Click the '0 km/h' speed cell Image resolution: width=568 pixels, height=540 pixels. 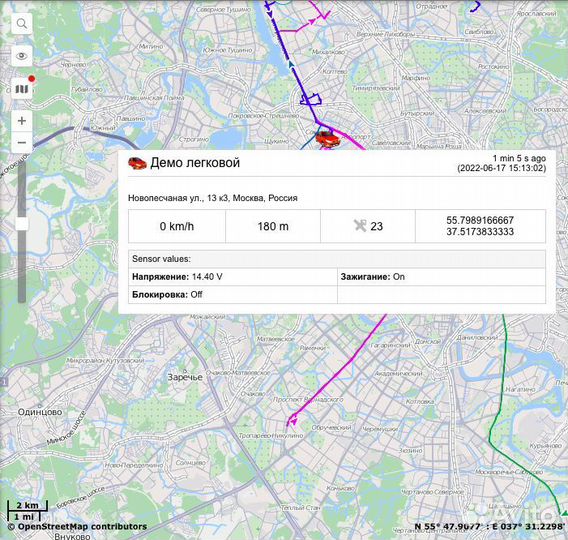[x=177, y=226]
